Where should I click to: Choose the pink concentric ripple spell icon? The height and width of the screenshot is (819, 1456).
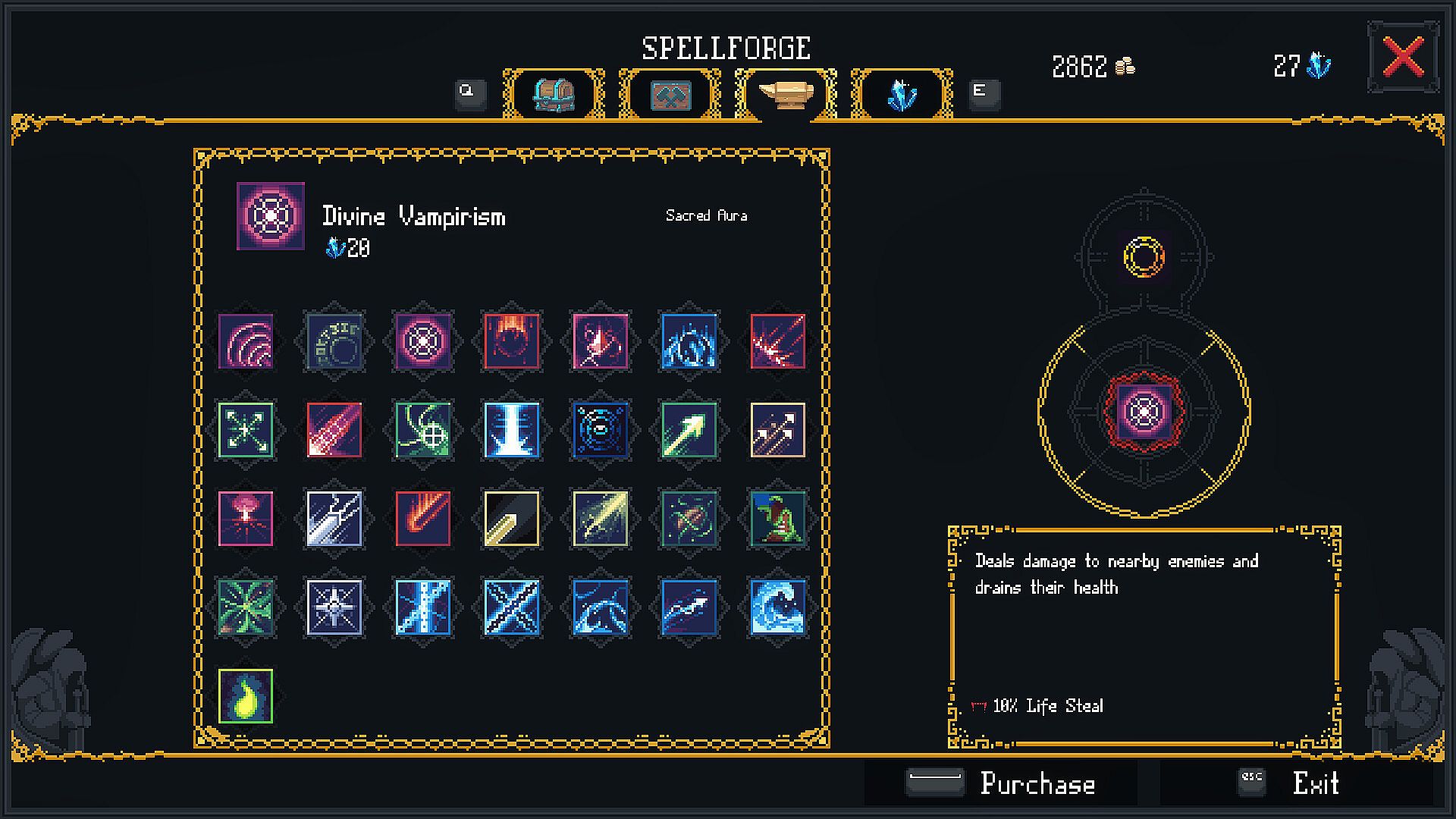[x=246, y=341]
